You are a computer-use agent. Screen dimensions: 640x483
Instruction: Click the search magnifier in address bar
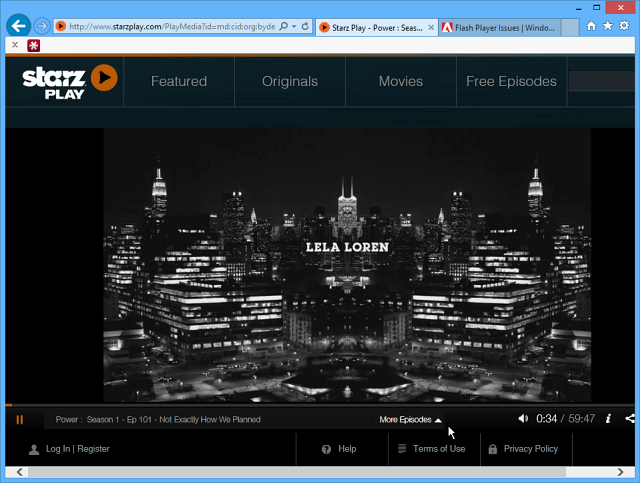[x=284, y=27]
